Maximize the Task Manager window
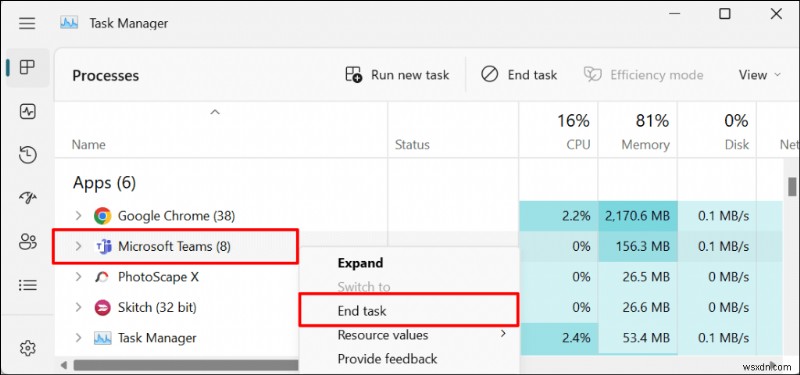Viewport: 800px width, 375px height. point(724,14)
